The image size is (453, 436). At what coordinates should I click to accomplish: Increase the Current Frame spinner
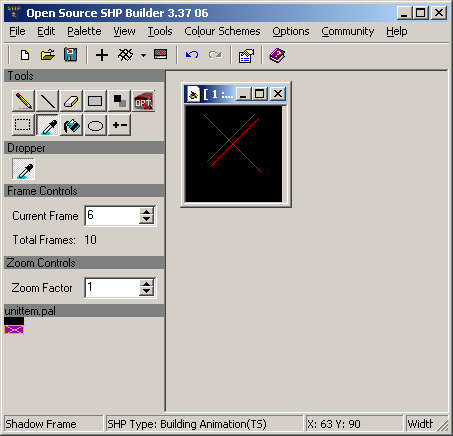tap(146, 212)
